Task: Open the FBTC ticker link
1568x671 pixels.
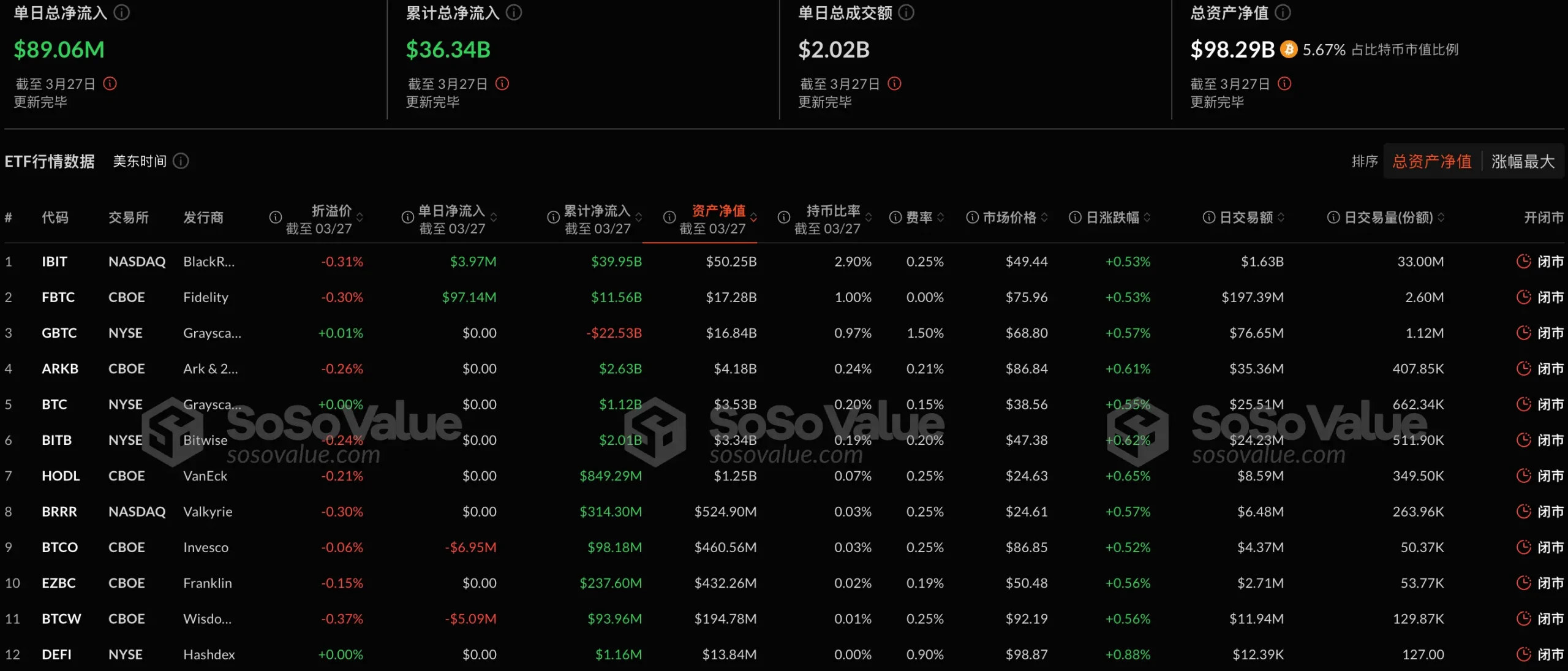Action: tap(58, 297)
